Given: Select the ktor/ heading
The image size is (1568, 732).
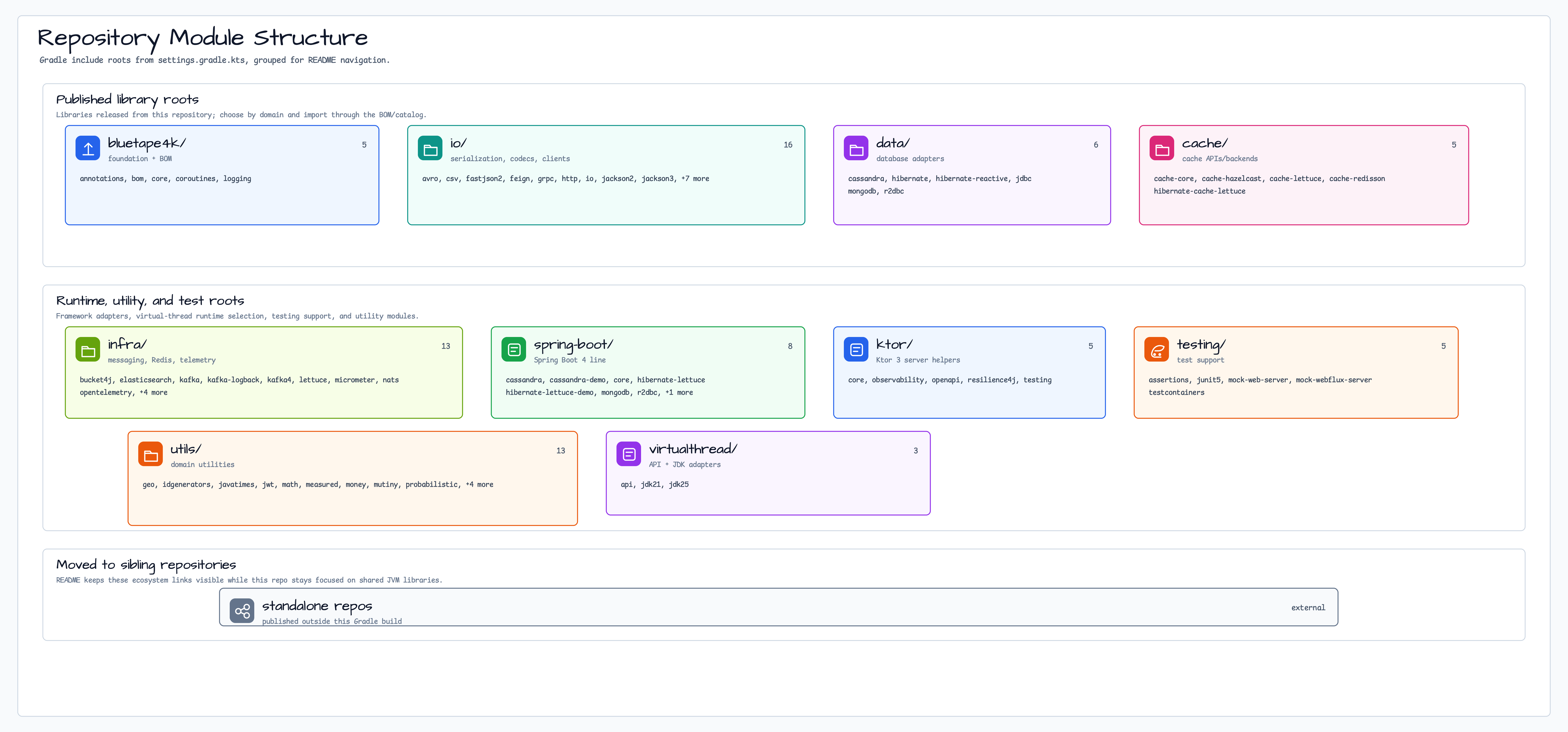Looking at the screenshot, I should (894, 344).
